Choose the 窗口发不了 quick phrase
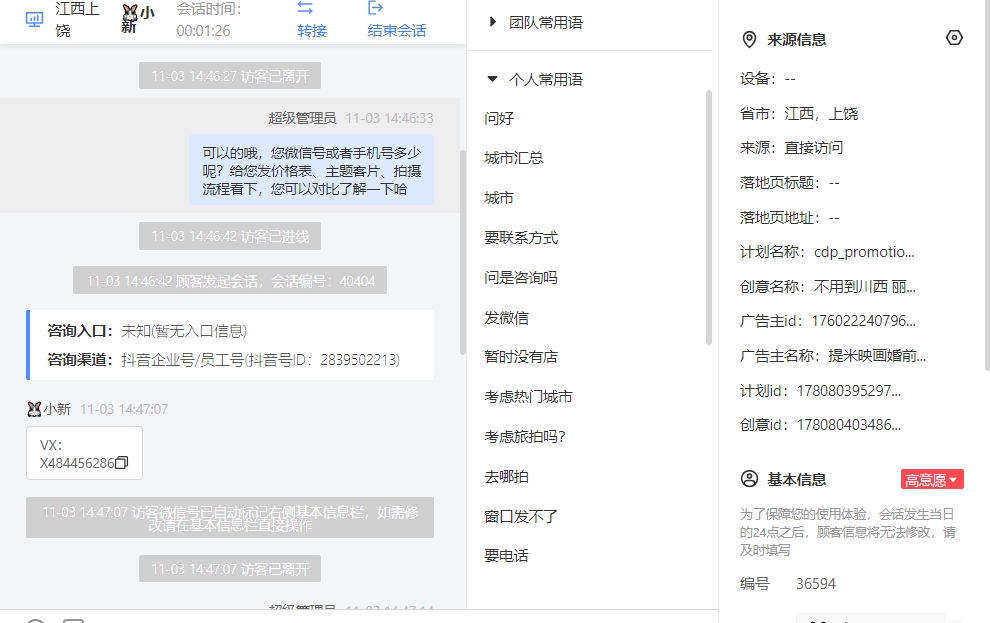The width and height of the screenshot is (990, 623). 521,516
